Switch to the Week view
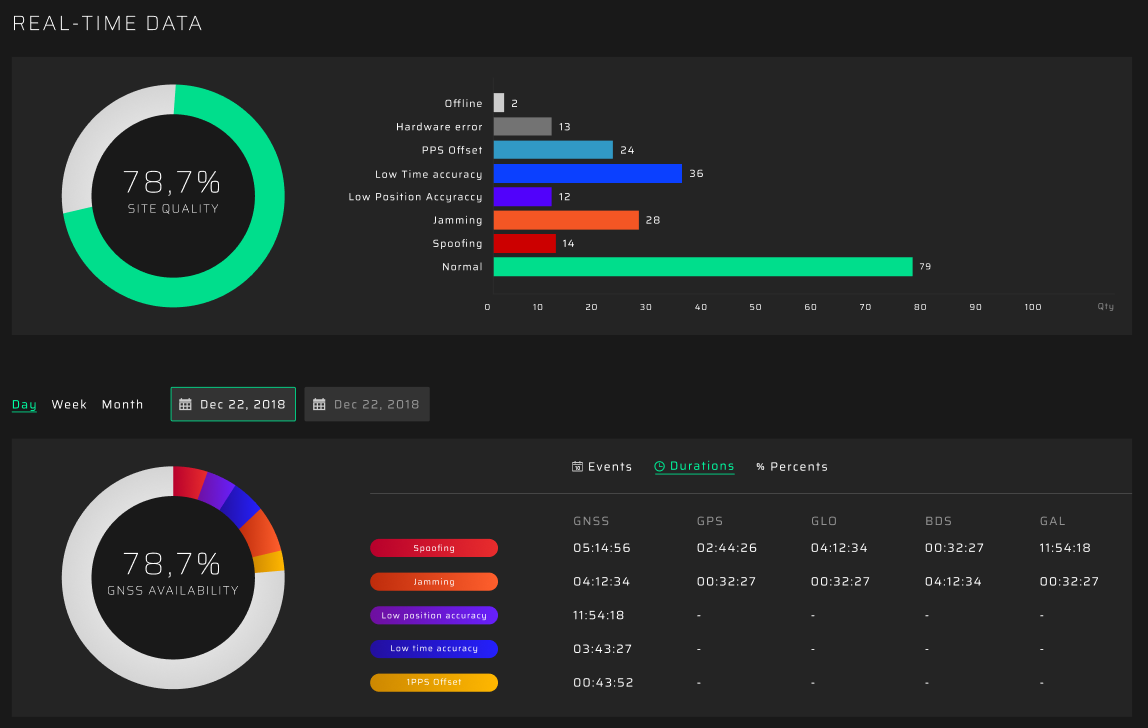Screen dimensions: 1148x728 pyautogui.click(x=69, y=405)
